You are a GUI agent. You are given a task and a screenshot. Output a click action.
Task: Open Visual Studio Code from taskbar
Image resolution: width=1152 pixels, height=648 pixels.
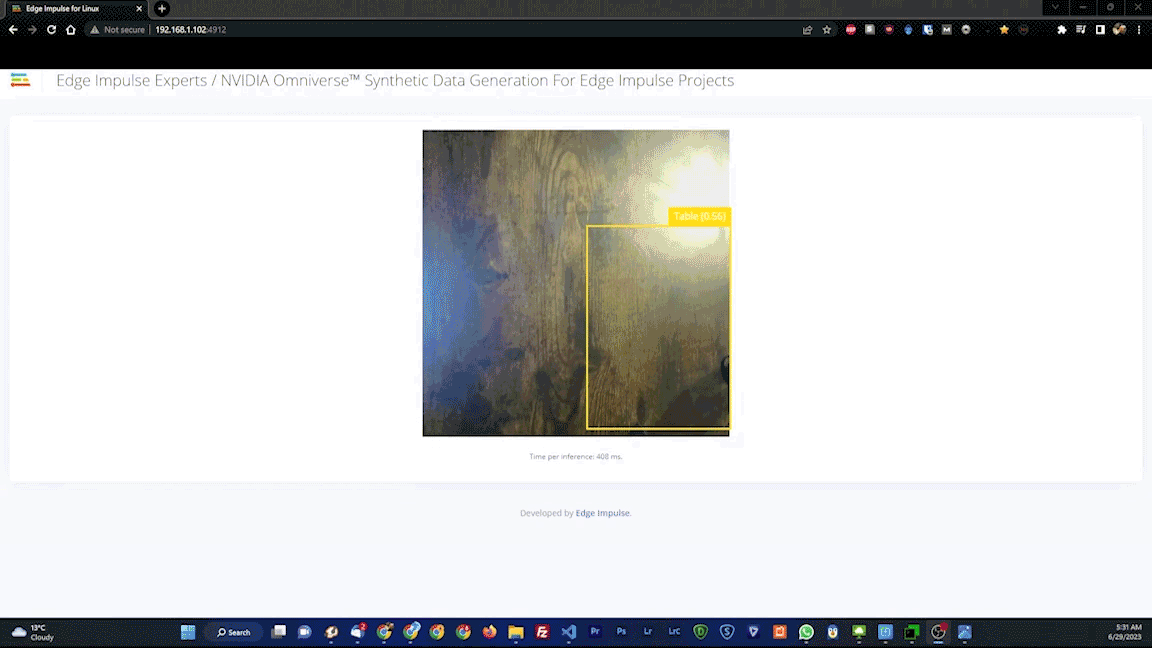[569, 632]
